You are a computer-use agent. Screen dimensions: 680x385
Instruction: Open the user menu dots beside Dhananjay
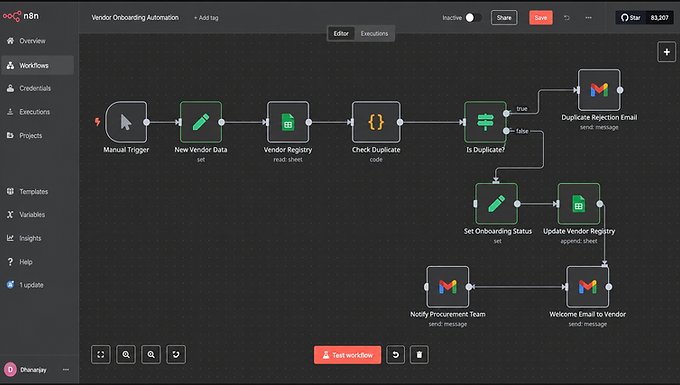click(x=66, y=370)
